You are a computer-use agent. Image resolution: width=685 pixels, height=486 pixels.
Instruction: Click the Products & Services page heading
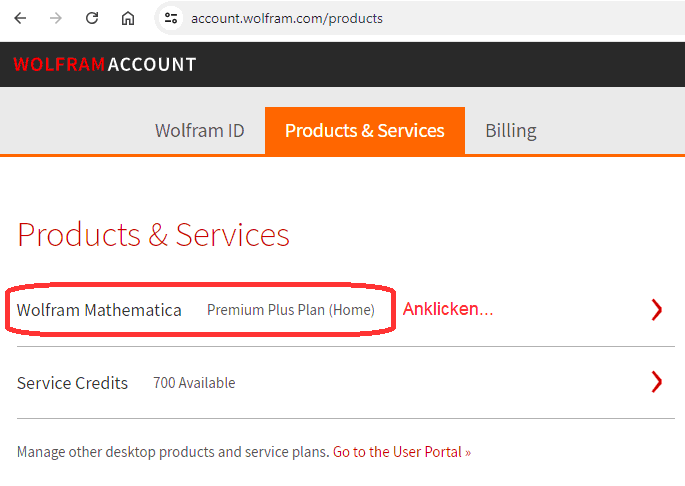pyautogui.click(x=153, y=235)
